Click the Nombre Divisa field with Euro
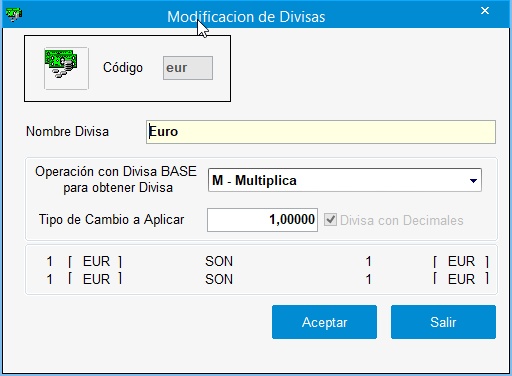The image size is (512, 376). 321,132
